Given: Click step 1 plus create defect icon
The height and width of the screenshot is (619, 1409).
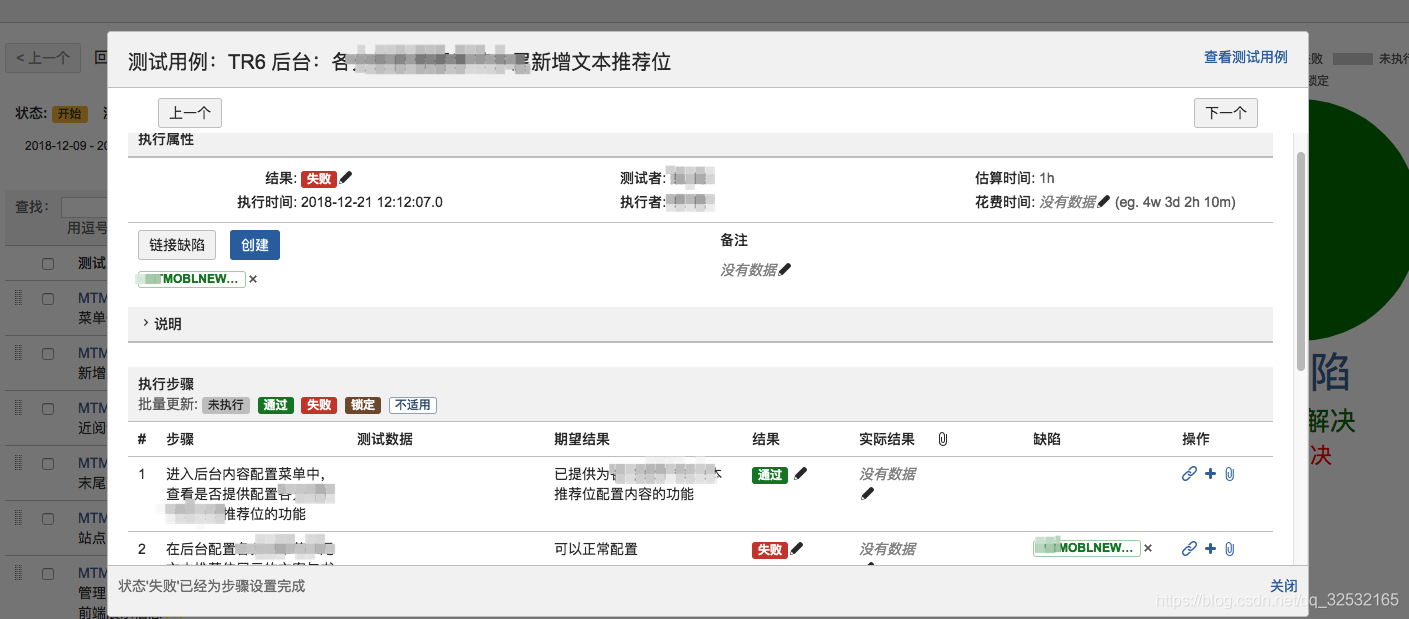Looking at the screenshot, I should [1211, 474].
